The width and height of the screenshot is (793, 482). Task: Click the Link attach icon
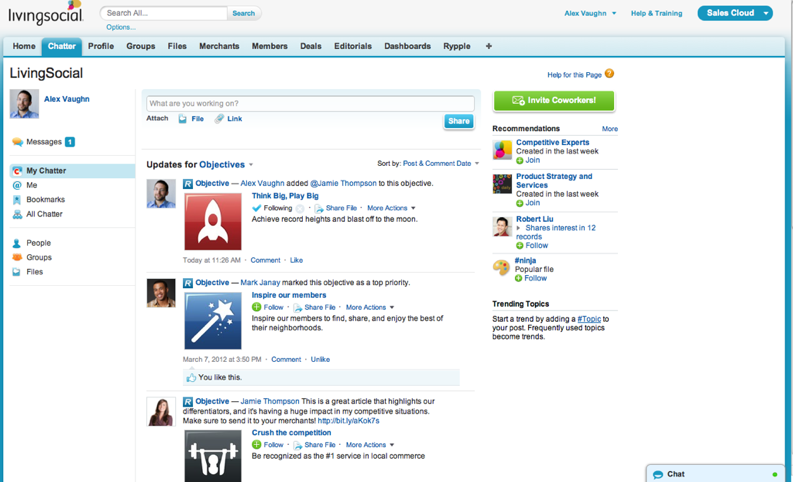(219, 119)
